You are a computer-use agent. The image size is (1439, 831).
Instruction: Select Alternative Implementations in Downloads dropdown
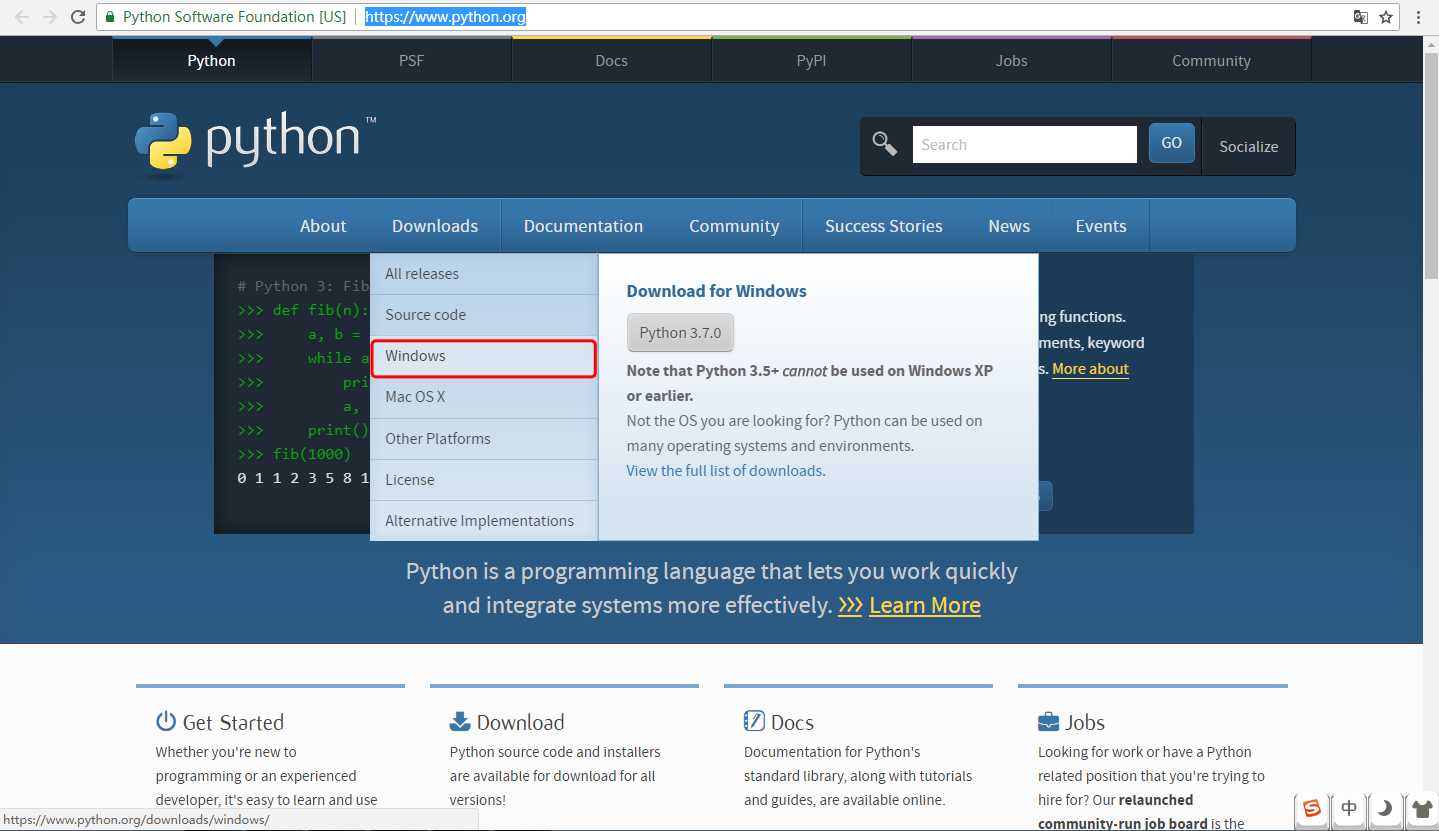[x=484, y=521]
